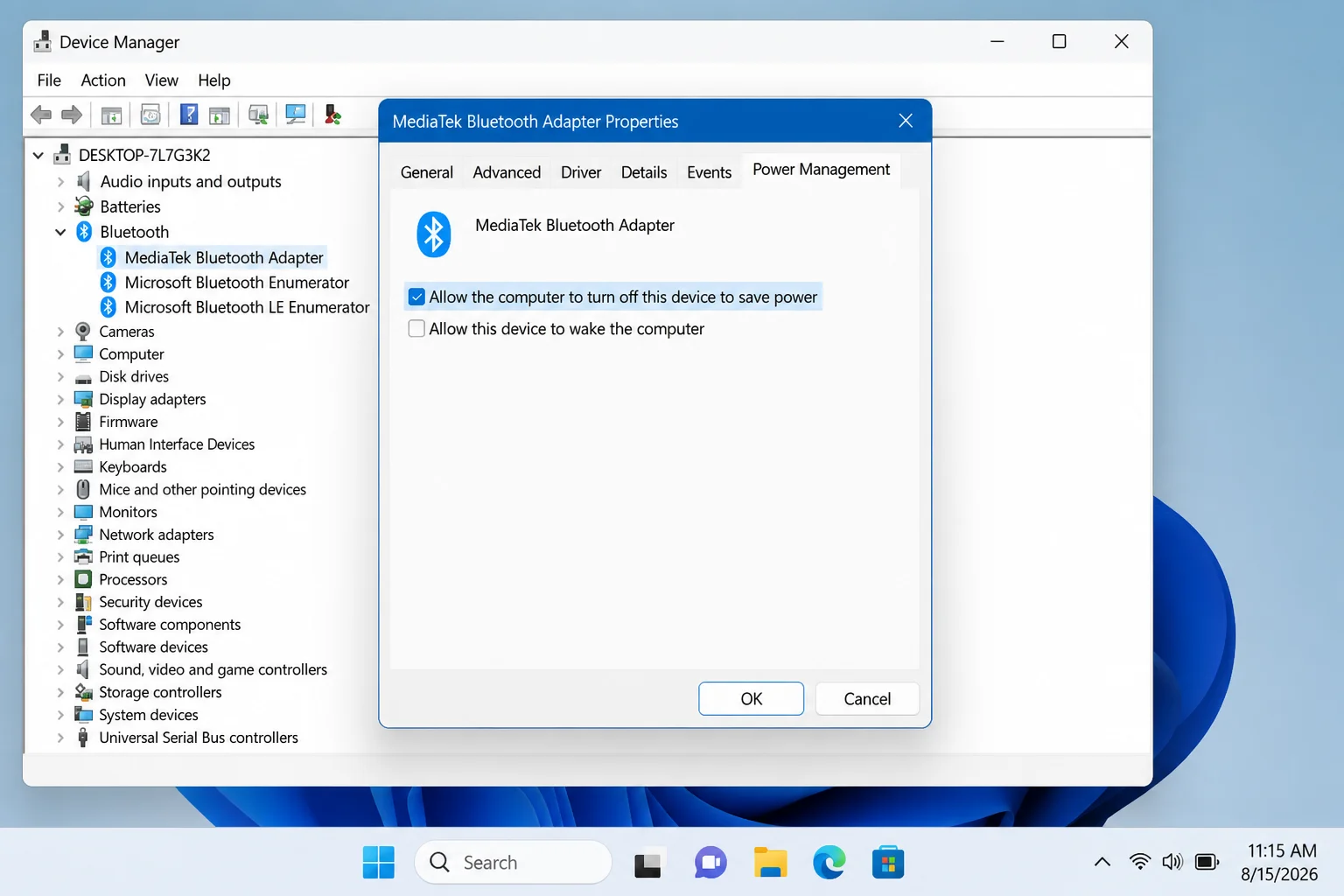Viewport: 1344px width, 896px height.
Task: Click the taskbar Search box
Action: 513,863
